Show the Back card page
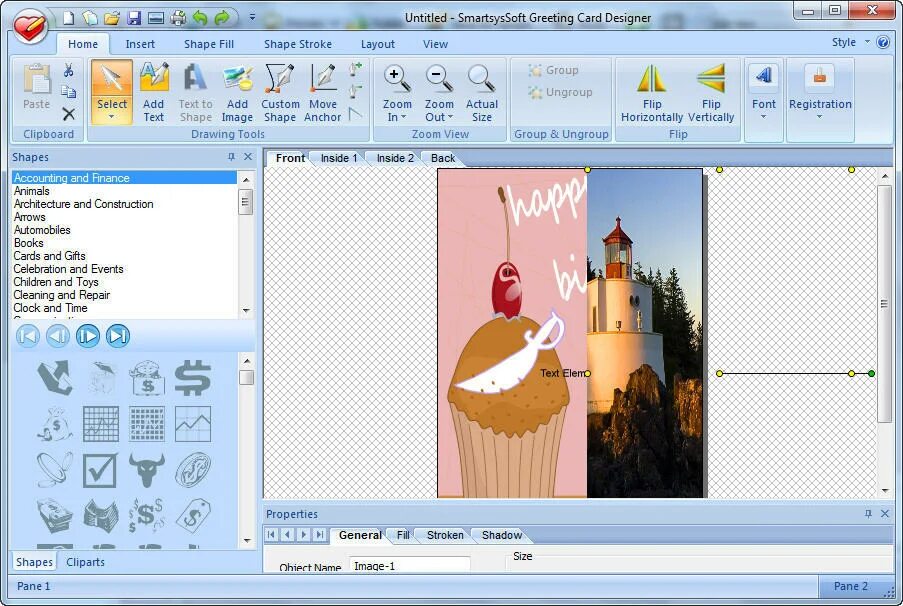Image resolution: width=903 pixels, height=606 pixels. (442, 158)
